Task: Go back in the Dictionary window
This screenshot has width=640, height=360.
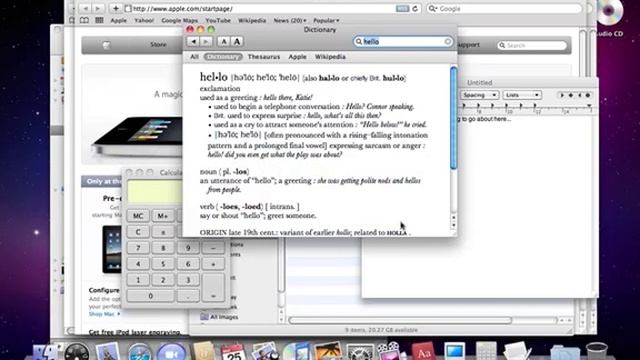Action: [x=193, y=41]
